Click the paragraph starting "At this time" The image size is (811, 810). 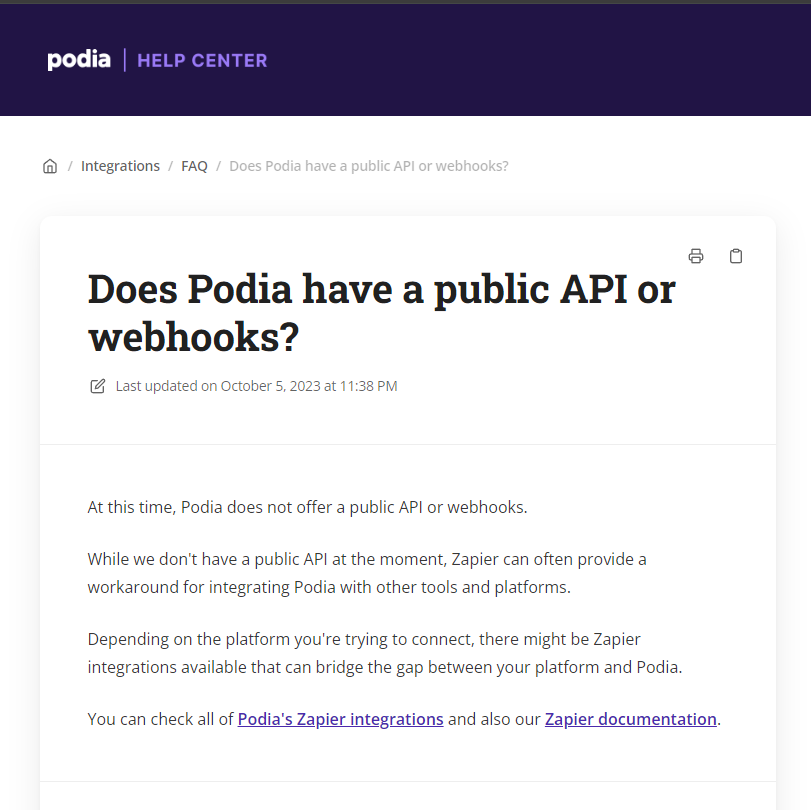[307, 507]
